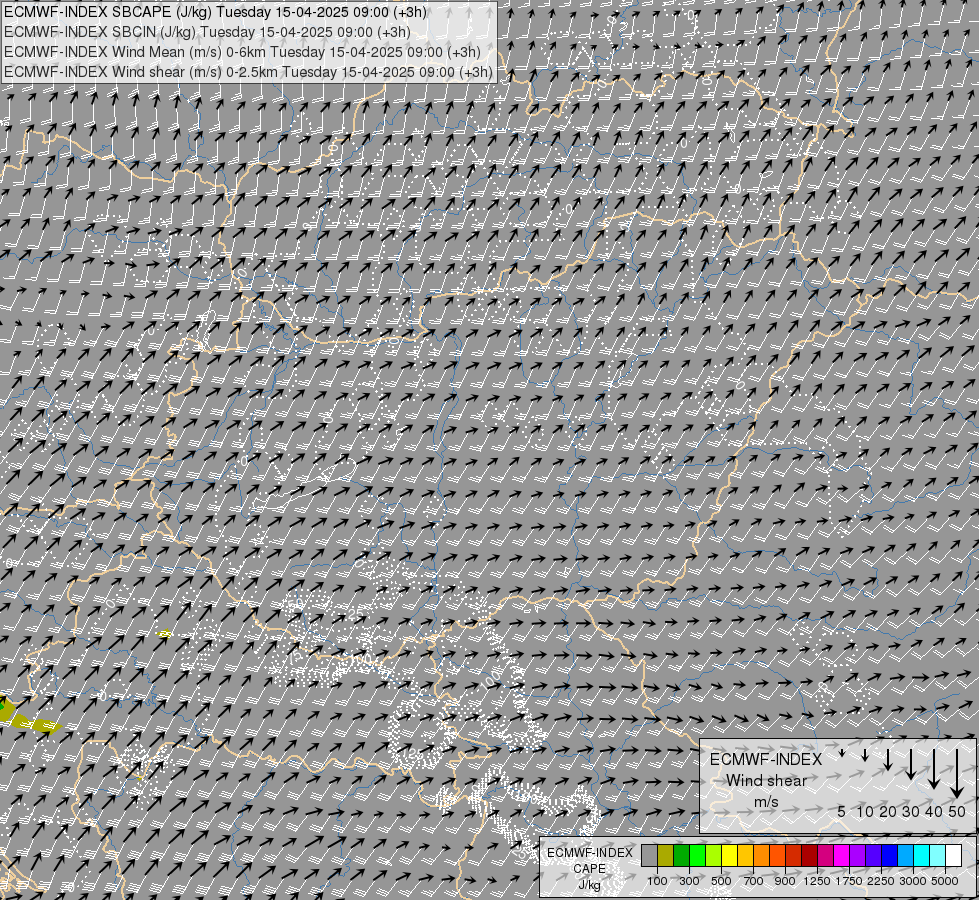The height and width of the screenshot is (900, 979).
Task: Select the pale cyan CAPE legend swatch
Action: pos(938,855)
